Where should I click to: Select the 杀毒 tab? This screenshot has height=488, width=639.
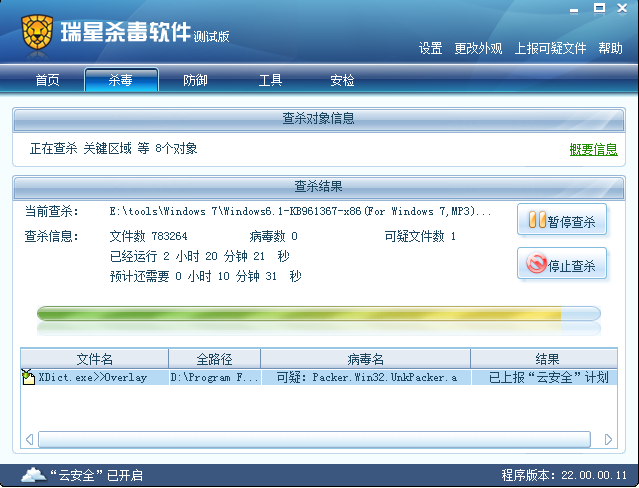pos(121,79)
